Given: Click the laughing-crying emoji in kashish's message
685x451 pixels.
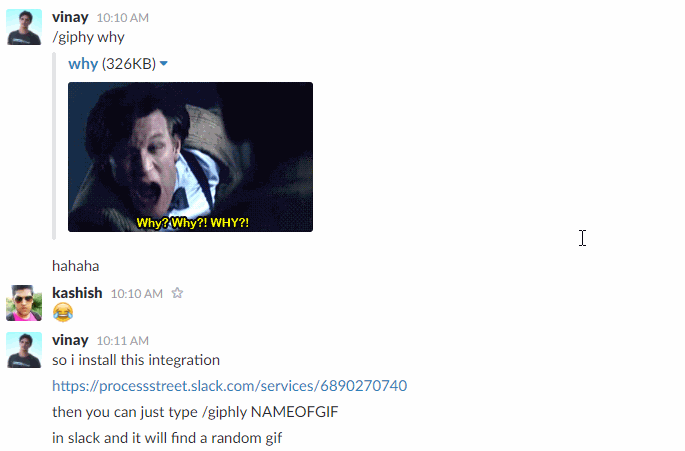Looking at the screenshot, I should coord(63,312).
